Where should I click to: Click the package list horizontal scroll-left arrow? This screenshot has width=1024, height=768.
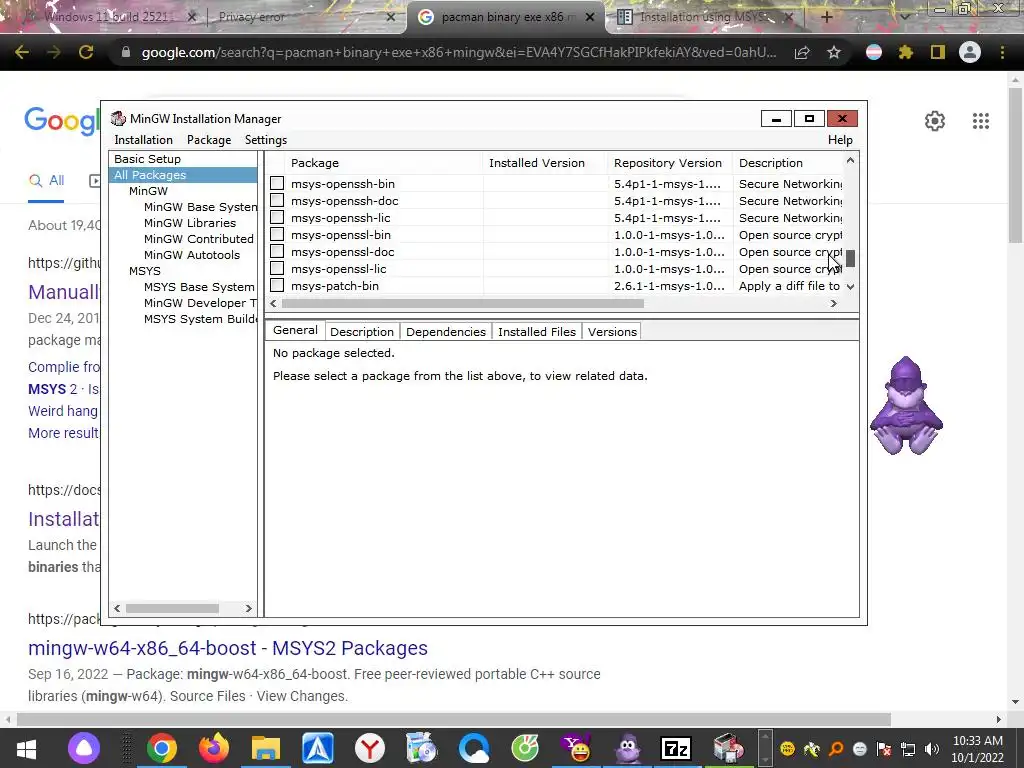273,303
